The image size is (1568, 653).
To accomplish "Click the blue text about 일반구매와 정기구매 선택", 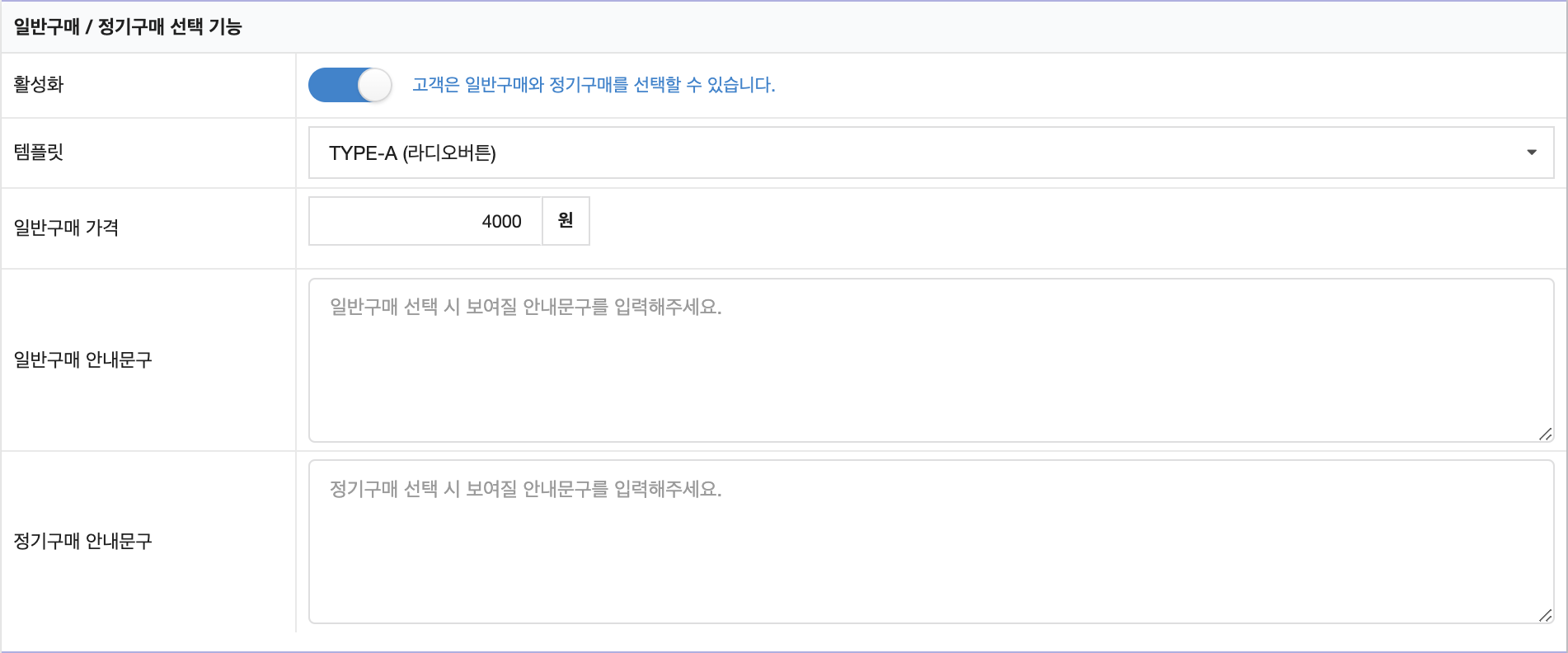I will [594, 85].
